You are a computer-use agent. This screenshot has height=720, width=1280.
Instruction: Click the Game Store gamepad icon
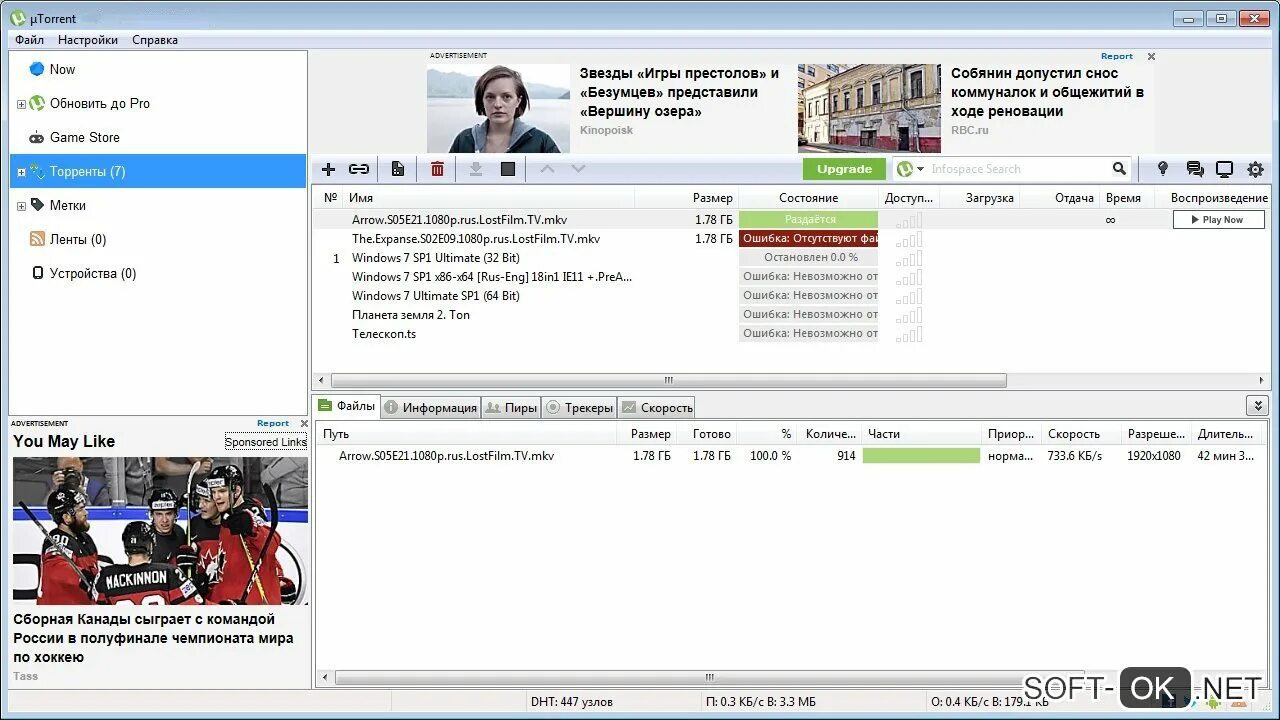point(37,137)
